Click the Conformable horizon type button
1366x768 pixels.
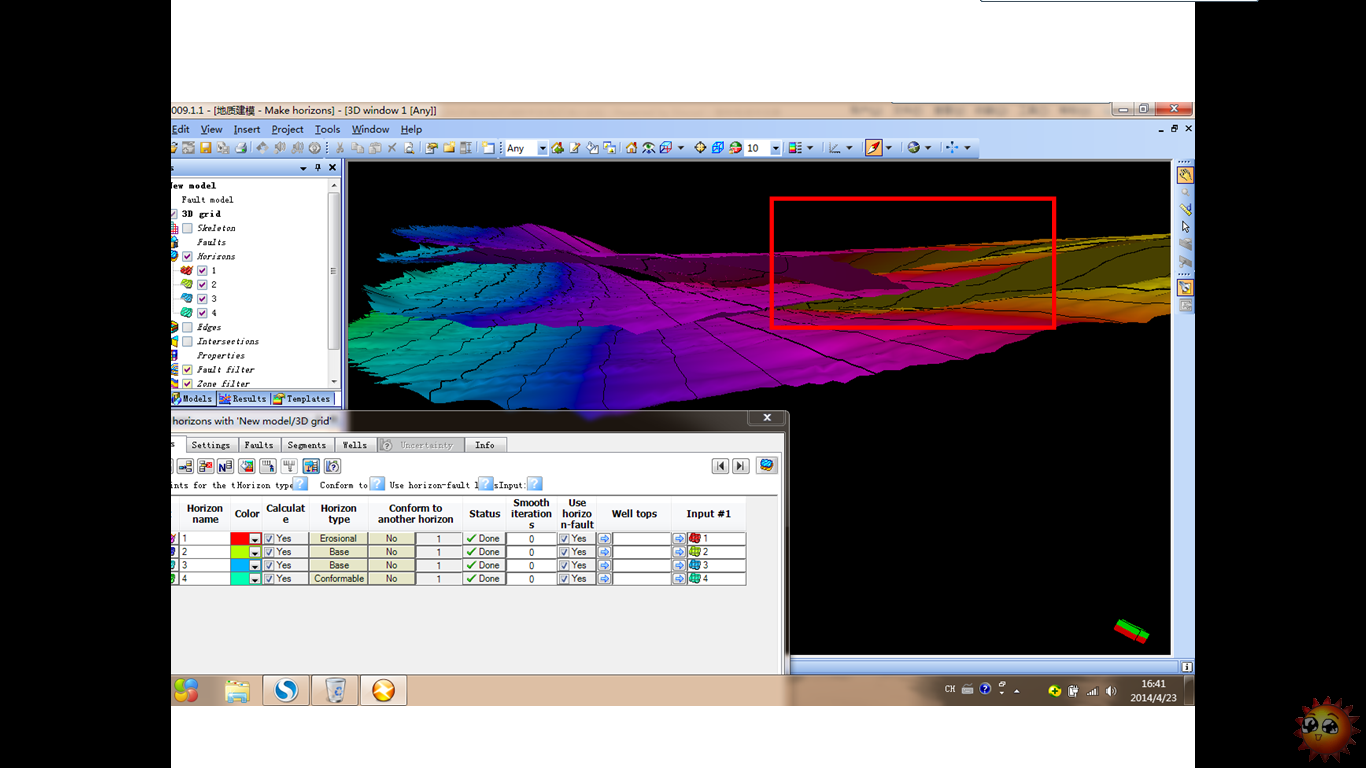[339, 579]
